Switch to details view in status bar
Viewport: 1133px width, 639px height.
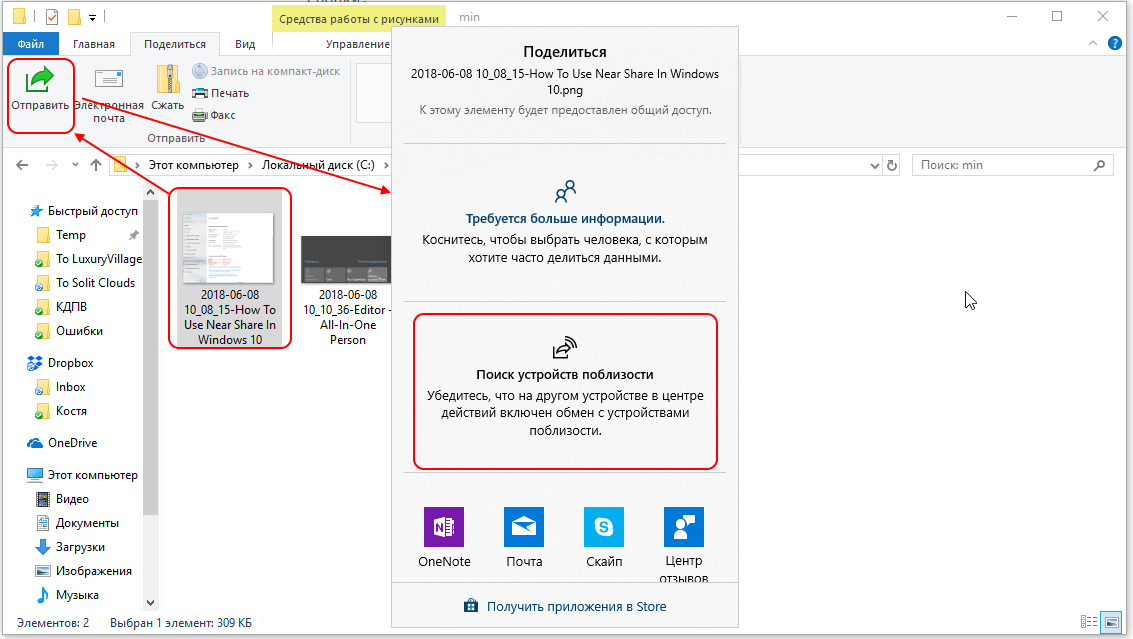click(x=1087, y=621)
